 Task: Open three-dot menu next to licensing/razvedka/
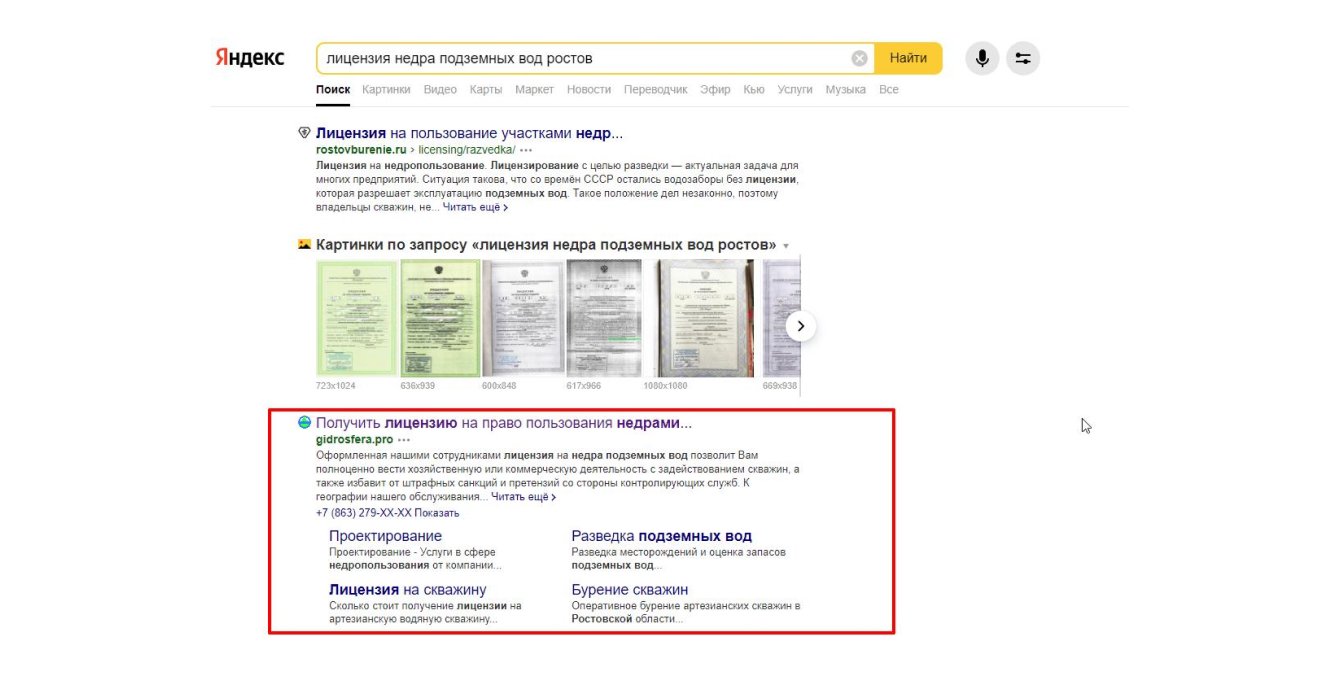[x=526, y=150]
